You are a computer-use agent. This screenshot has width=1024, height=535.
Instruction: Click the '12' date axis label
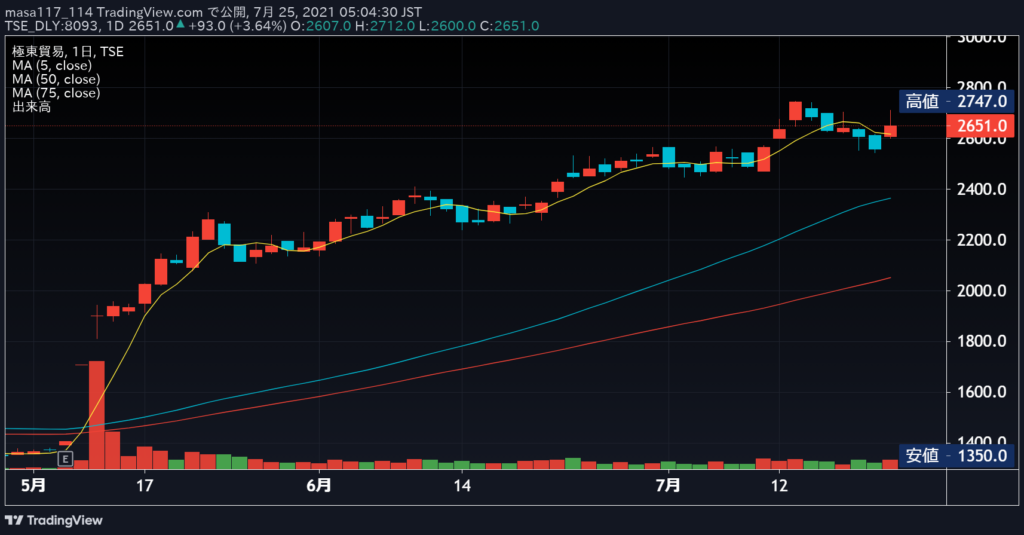click(x=779, y=485)
